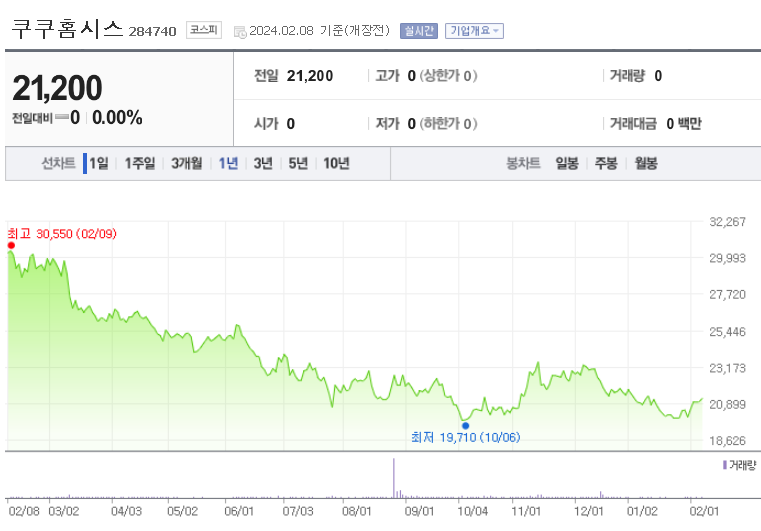Click the 02/08 date axis label
The image size is (761, 531).
coord(24,511)
